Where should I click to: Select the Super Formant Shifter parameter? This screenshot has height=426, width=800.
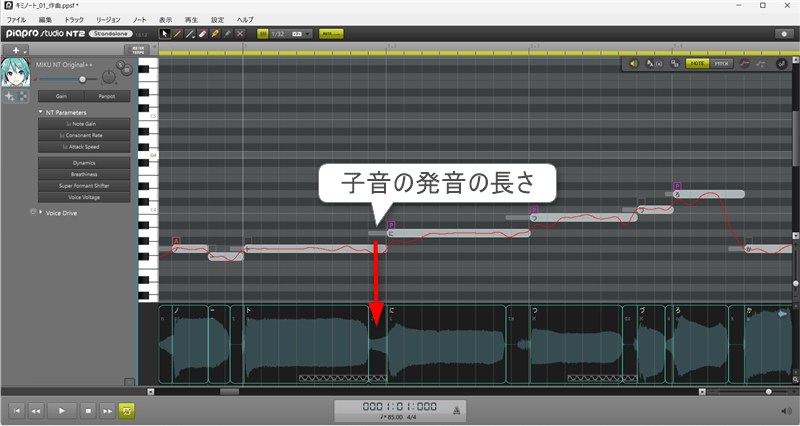point(84,186)
